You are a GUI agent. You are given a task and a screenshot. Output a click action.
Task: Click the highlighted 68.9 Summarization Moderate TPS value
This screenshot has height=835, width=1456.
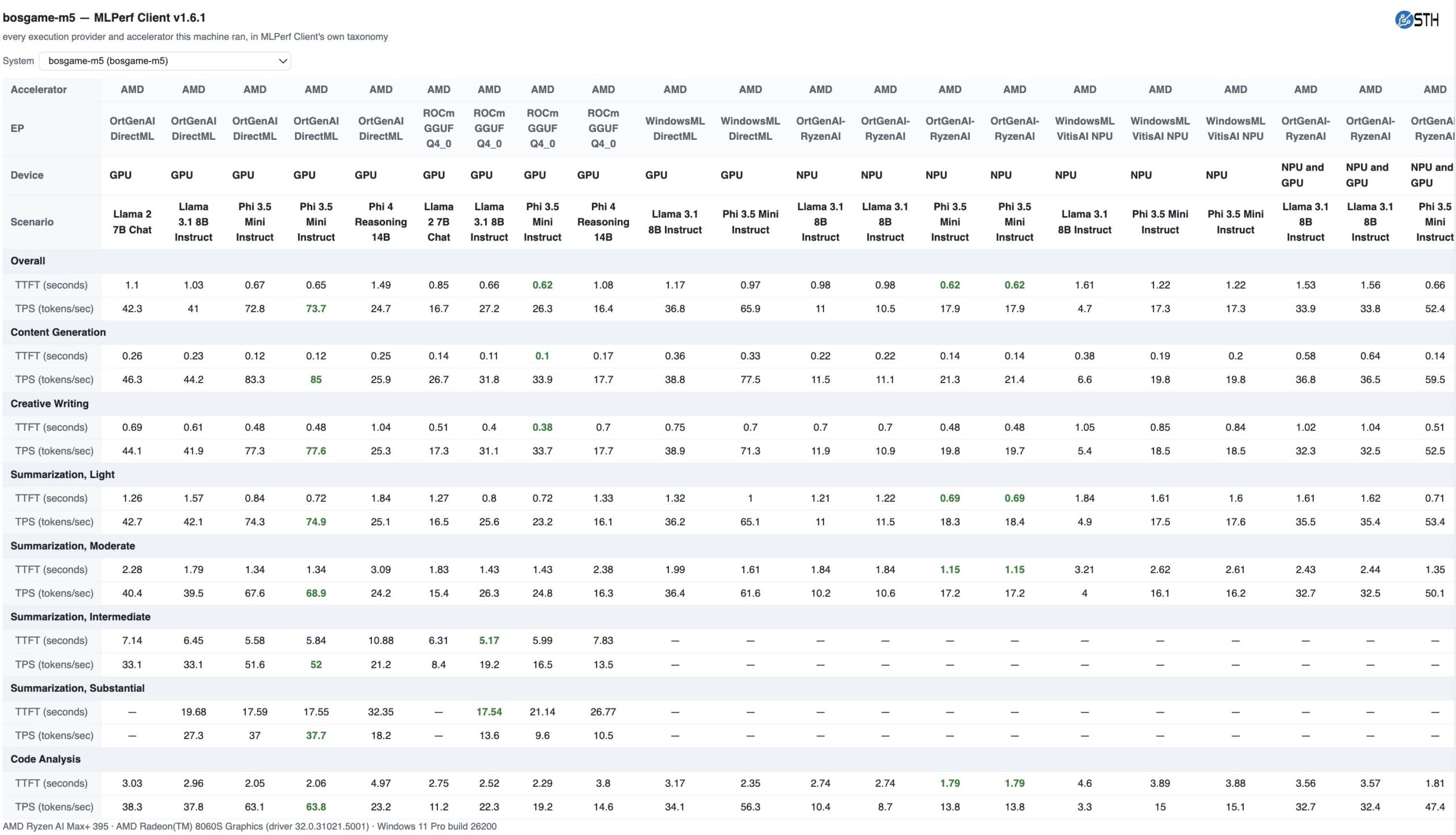tap(316, 593)
